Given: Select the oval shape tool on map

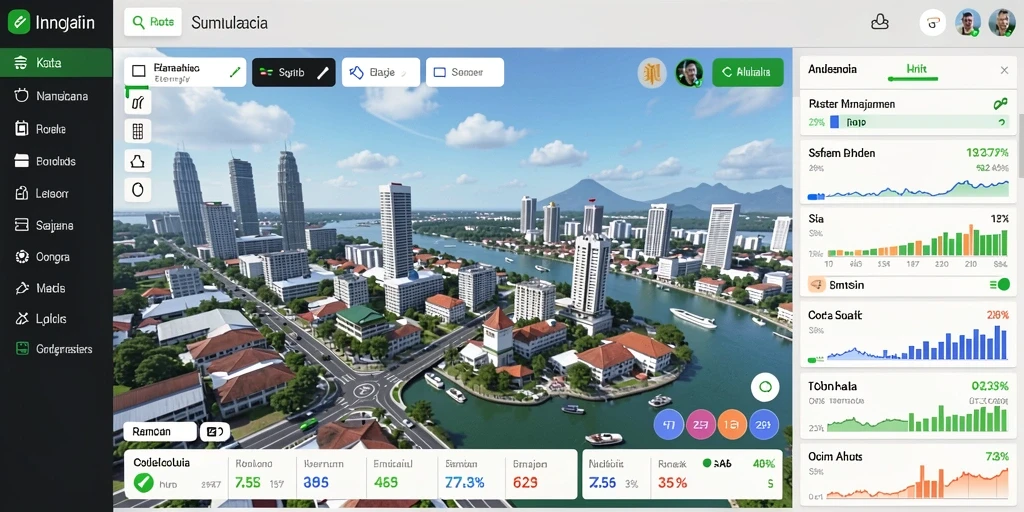Looking at the screenshot, I should 138,189.
